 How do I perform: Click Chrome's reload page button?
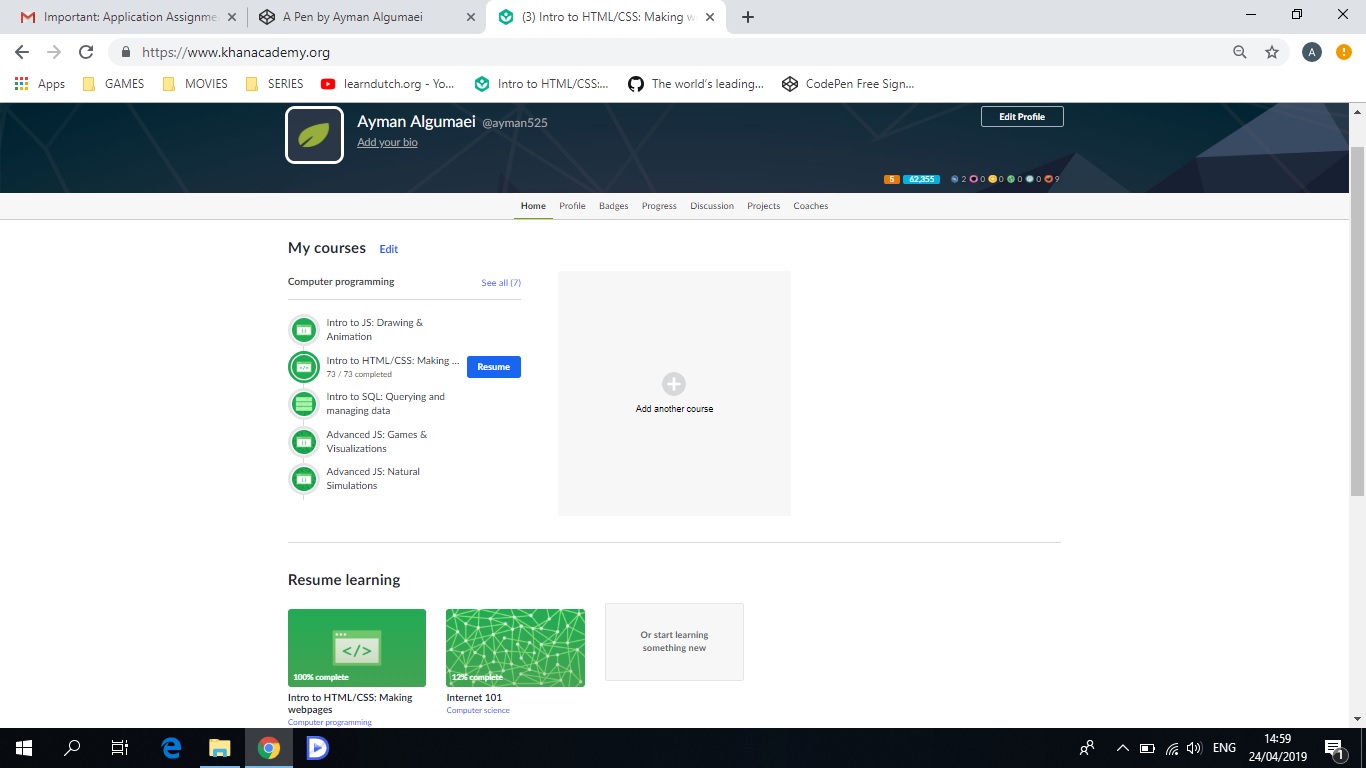click(x=86, y=52)
